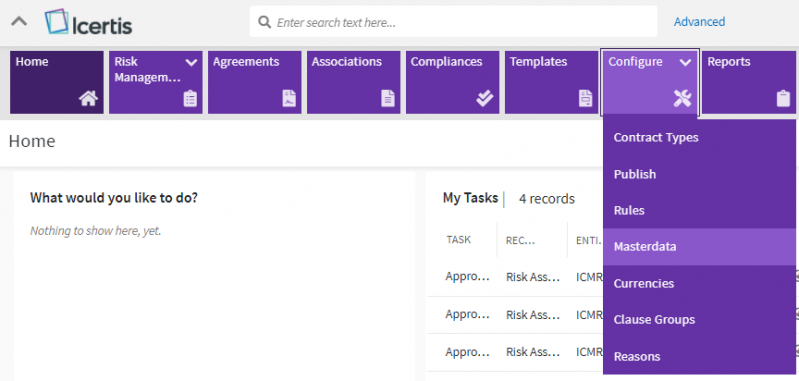Open Risk Management tile

pos(155,82)
